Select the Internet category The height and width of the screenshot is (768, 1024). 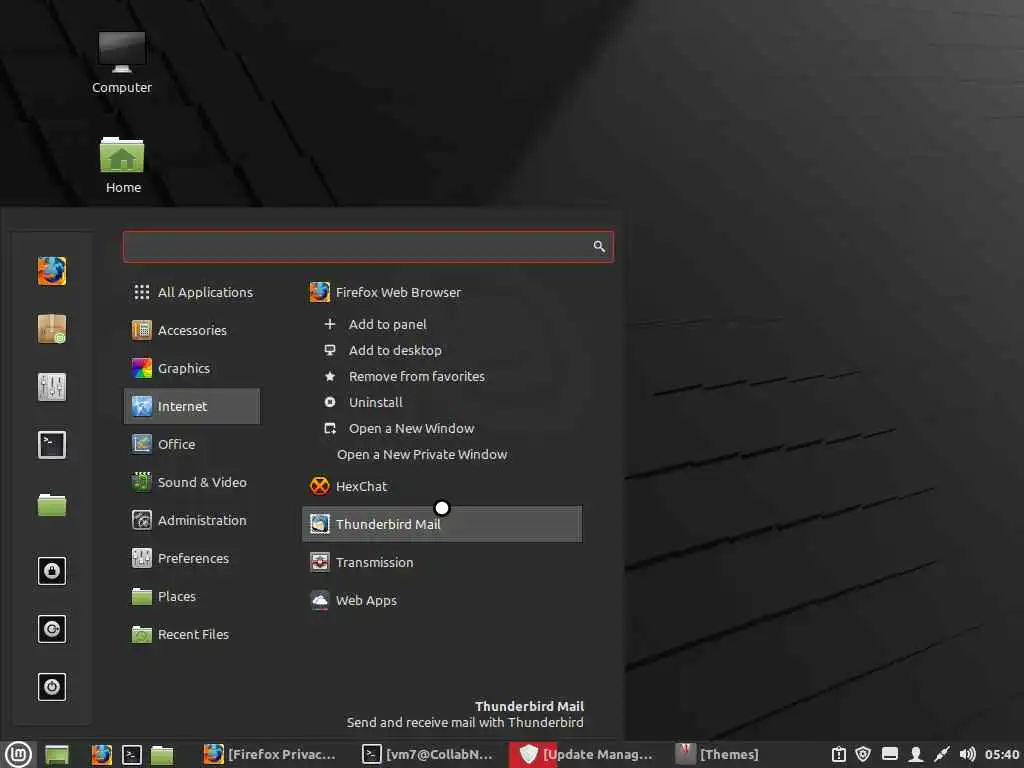[x=192, y=406]
